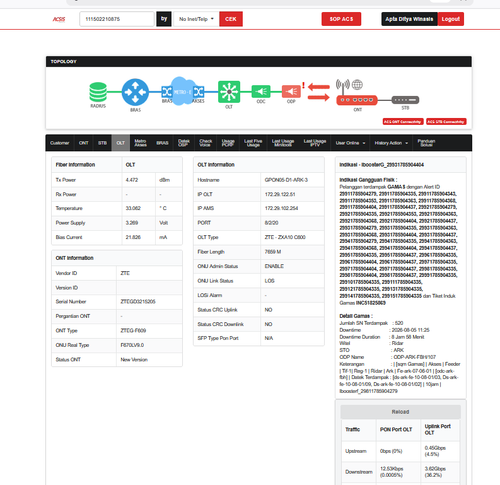The width and height of the screenshot is (500, 485).
Task: Click the search number input field
Action: [x=117, y=19]
